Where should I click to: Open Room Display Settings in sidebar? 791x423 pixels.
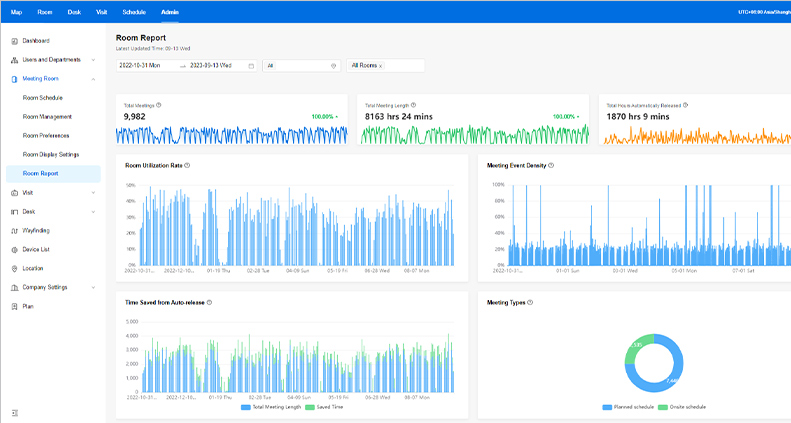51,154
